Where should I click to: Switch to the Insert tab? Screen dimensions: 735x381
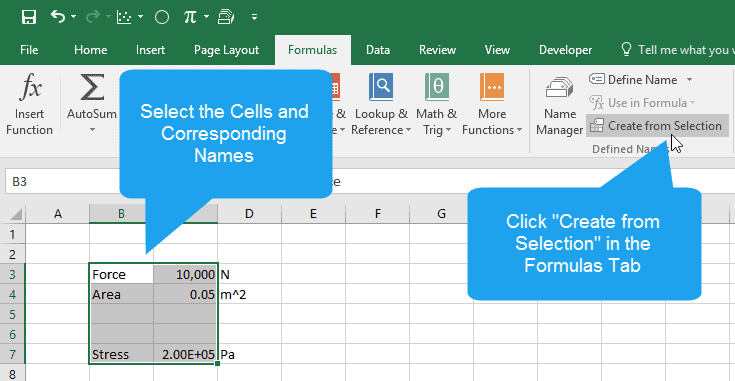pyautogui.click(x=150, y=50)
